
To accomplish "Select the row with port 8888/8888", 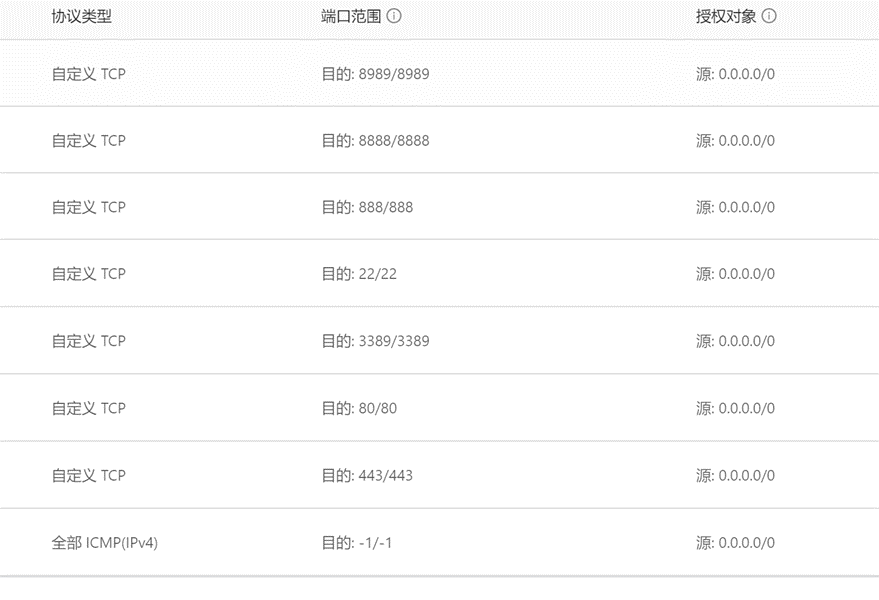I will point(440,140).
